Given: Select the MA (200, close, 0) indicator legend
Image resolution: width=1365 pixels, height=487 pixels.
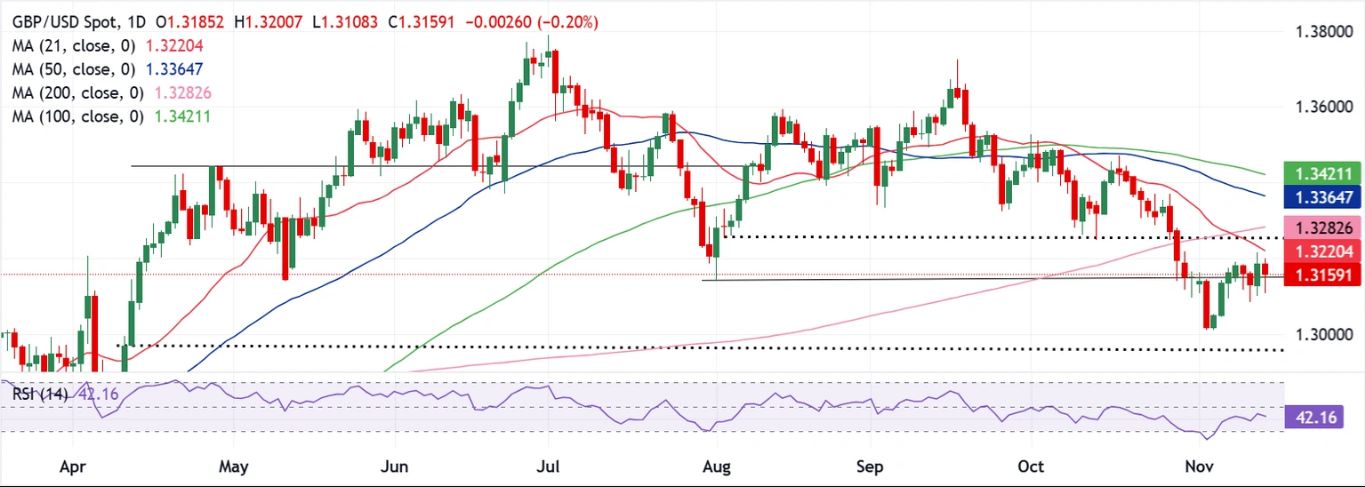Looking at the screenshot, I should (76, 91).
